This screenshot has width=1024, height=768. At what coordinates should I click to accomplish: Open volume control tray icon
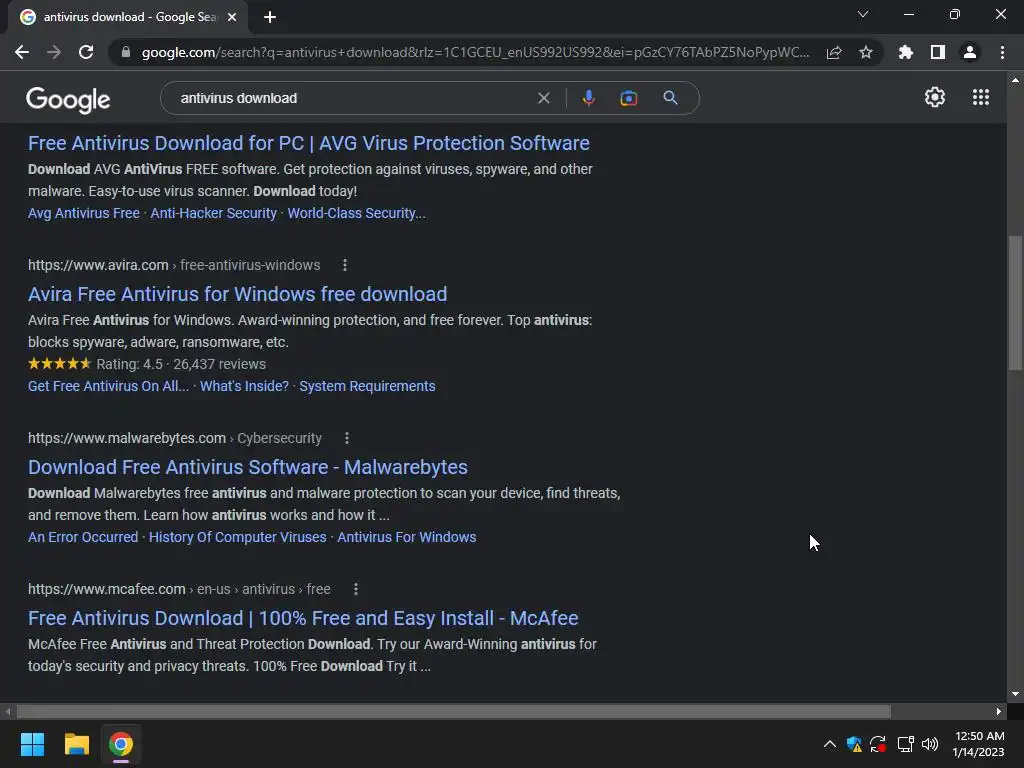click(x=930, y=744)
